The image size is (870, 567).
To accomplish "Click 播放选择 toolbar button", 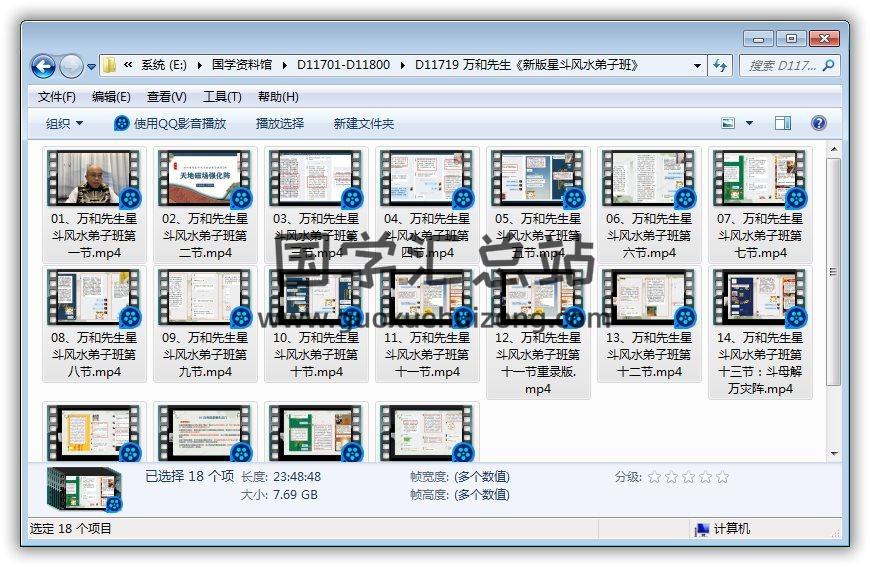I will click(280, 124).
